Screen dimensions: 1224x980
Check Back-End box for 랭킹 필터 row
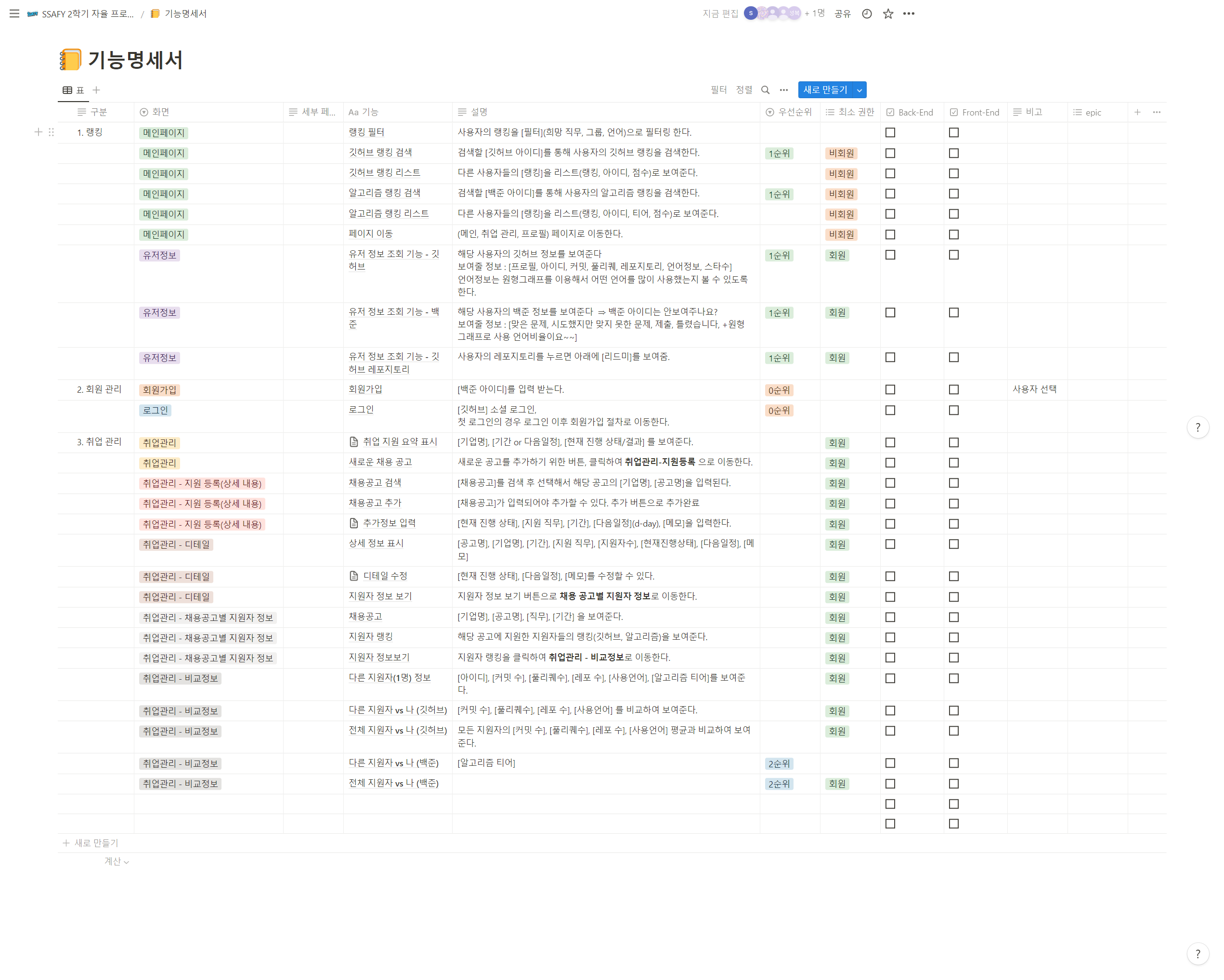pos(890,132)
